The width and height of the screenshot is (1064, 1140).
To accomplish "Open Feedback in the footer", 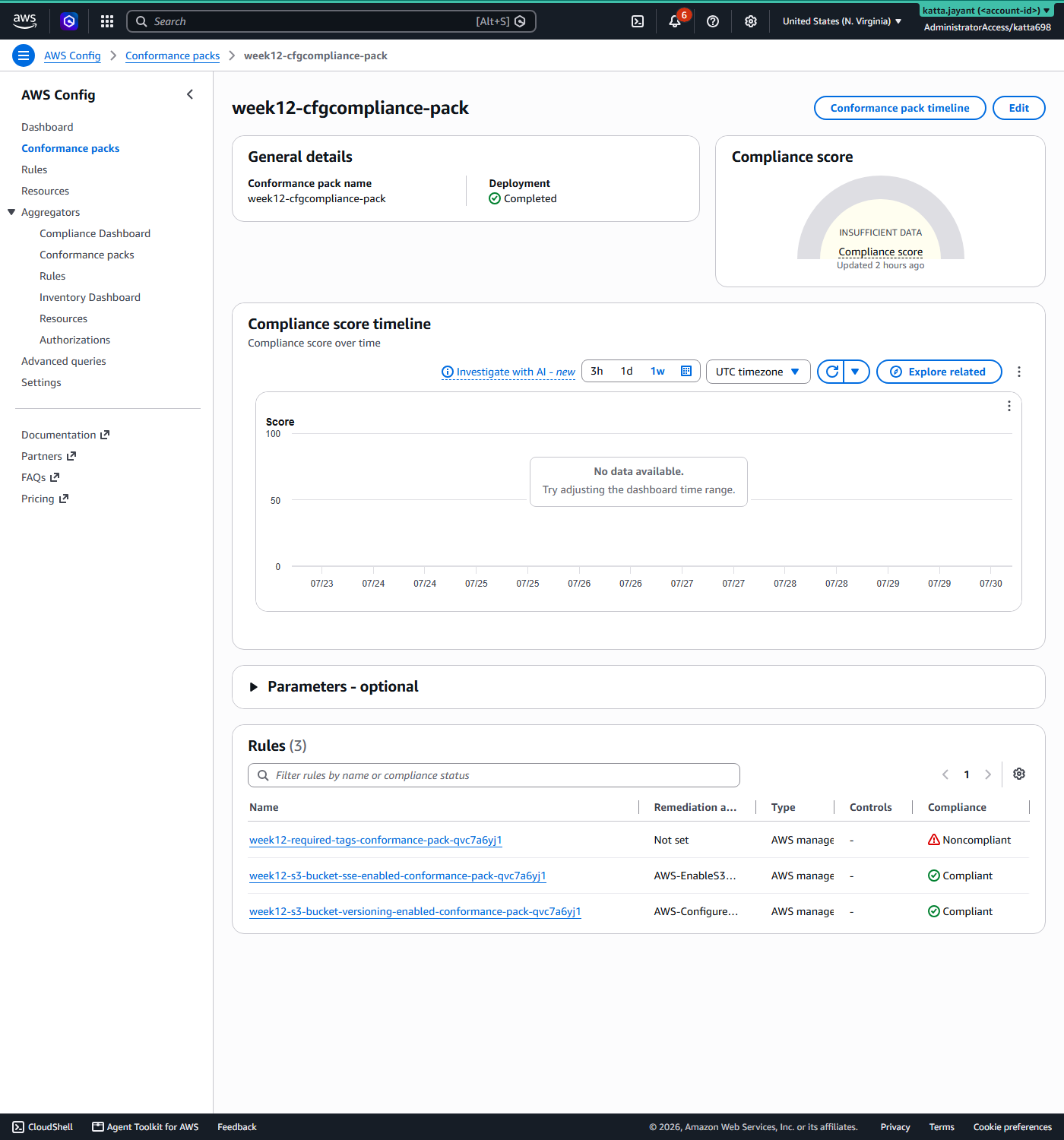I will [237, 1127].
